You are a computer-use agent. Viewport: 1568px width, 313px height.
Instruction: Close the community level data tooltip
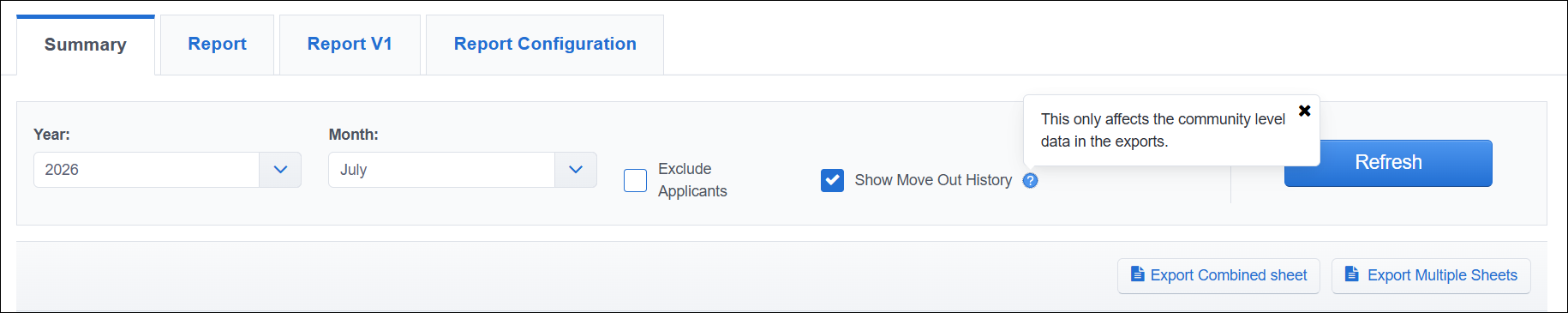tap(1304, 111)
